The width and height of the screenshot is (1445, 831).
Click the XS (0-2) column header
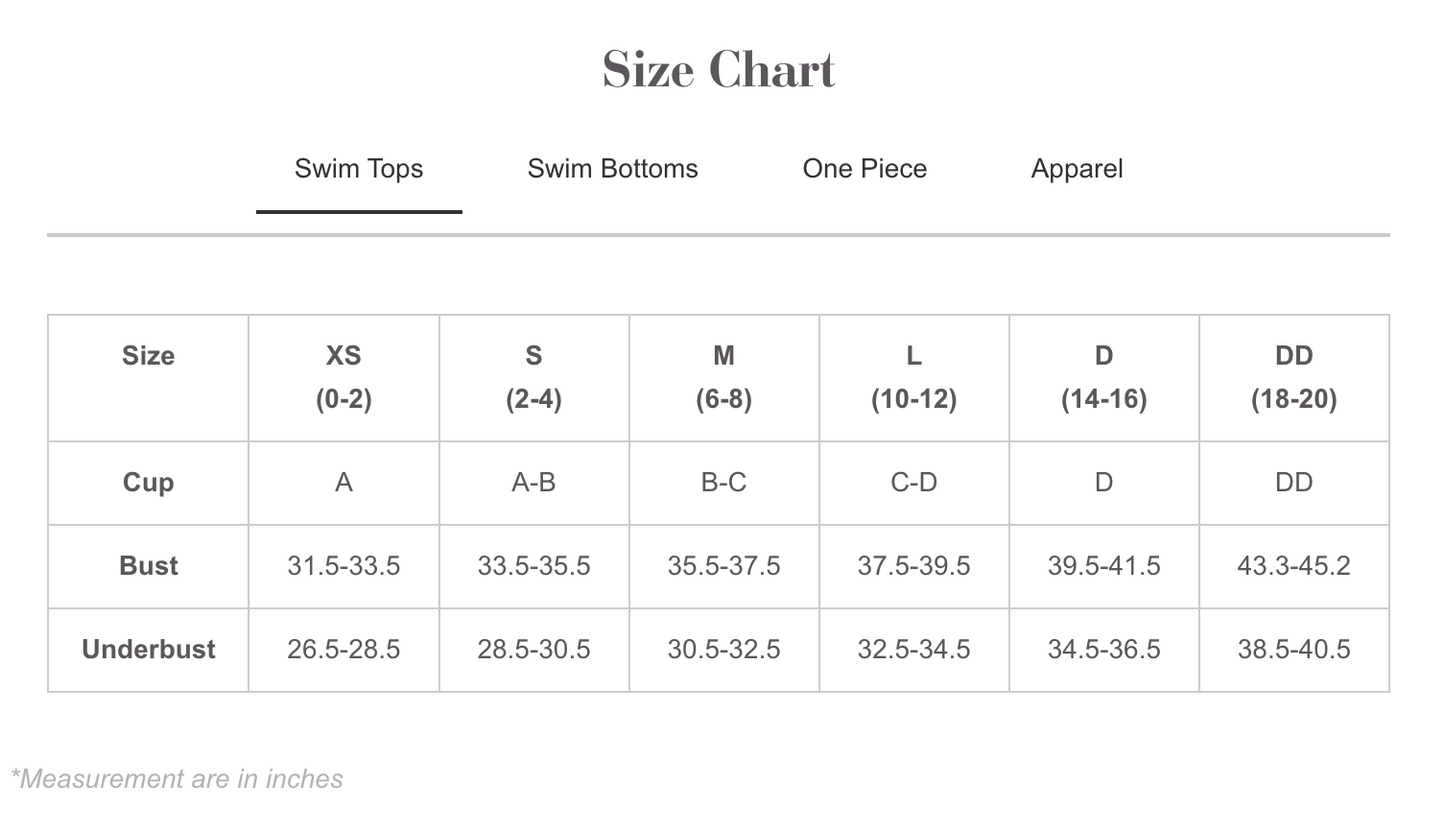[x=343, y=378]
